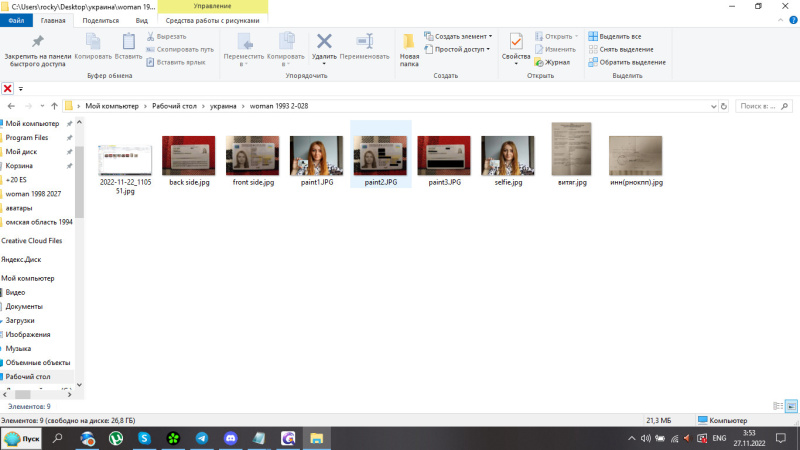Screen dimensions: 800x450
Task: Open Telegram from the taskbar
Action: (x=202, y=438)
